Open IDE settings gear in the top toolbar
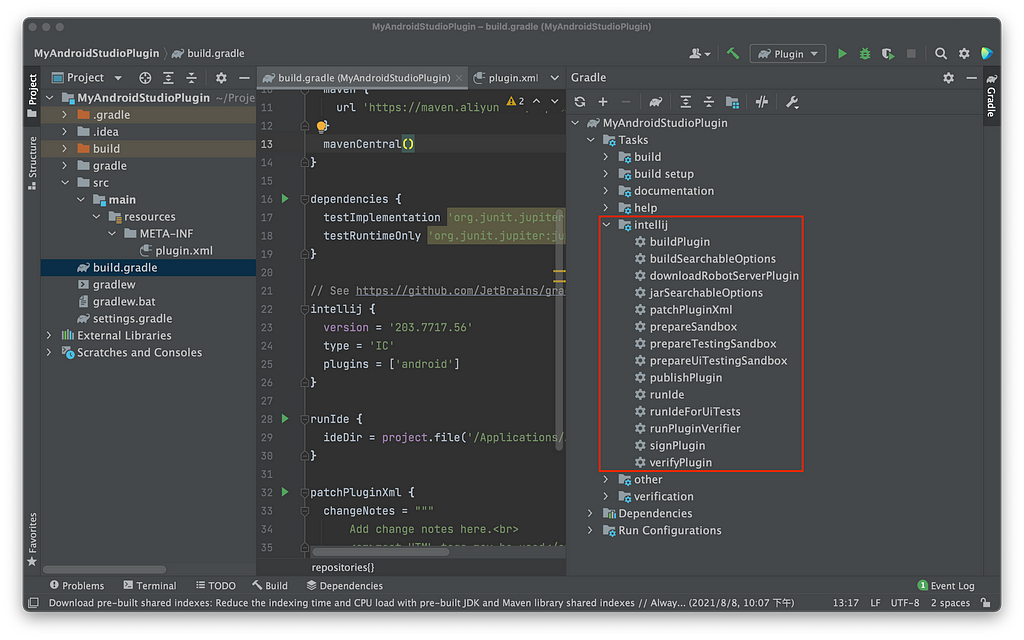This screenshot has height=640, width=1024. 964,54
